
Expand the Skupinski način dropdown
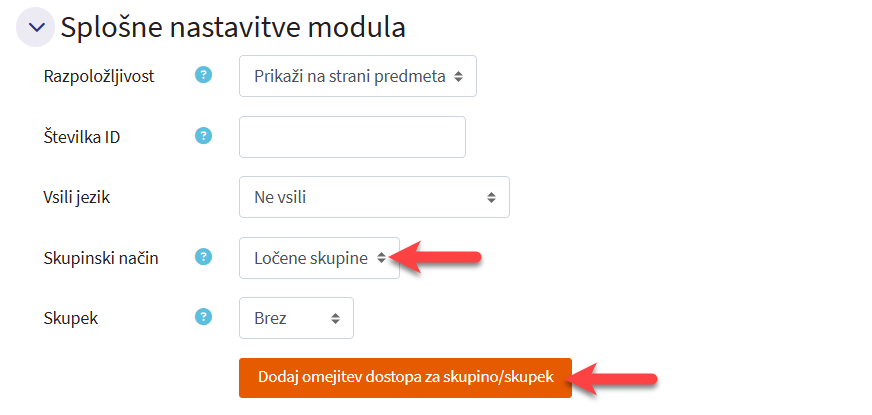pyautogui.click(x=319, y=258)
